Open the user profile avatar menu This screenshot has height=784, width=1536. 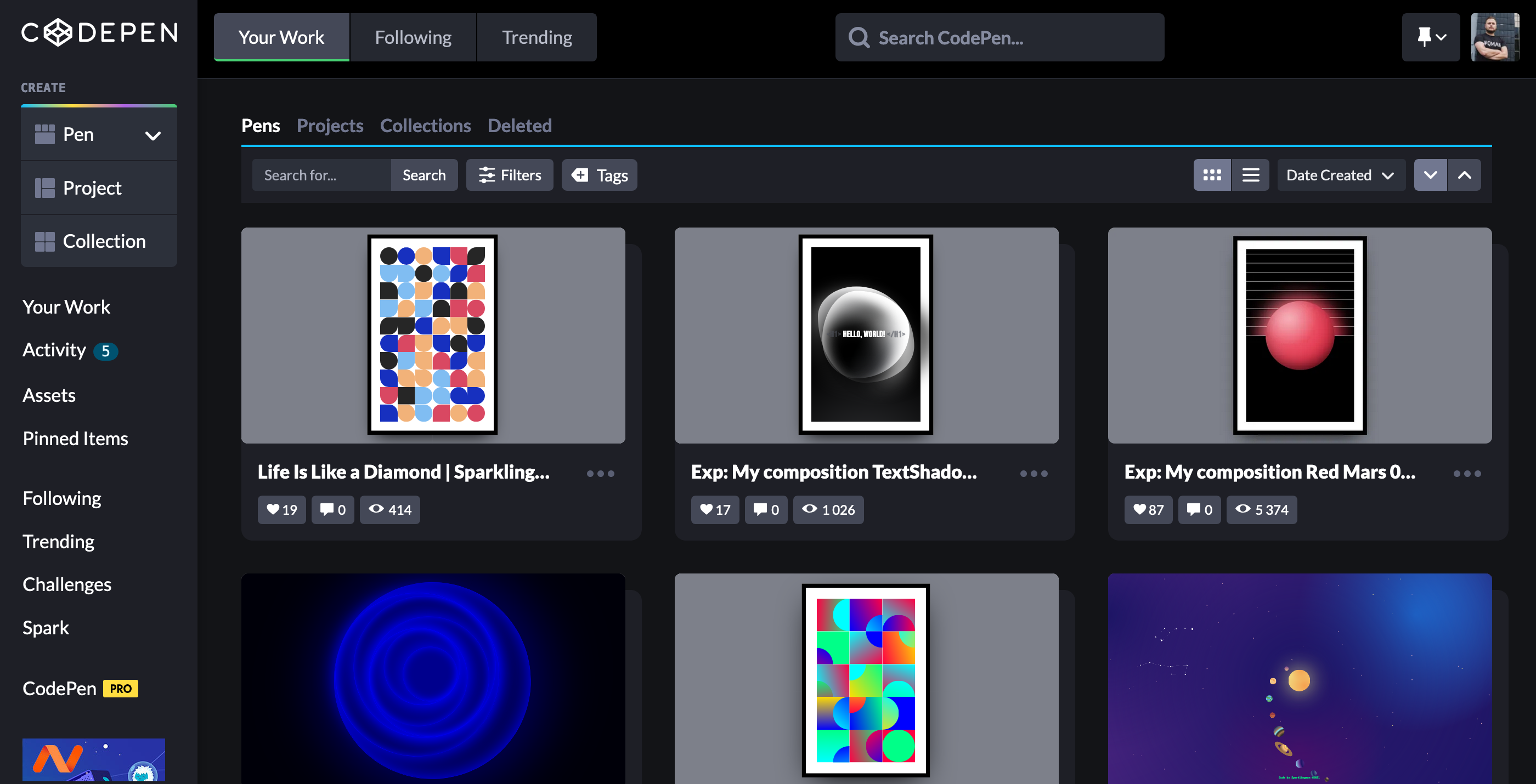coord(1495,37)
